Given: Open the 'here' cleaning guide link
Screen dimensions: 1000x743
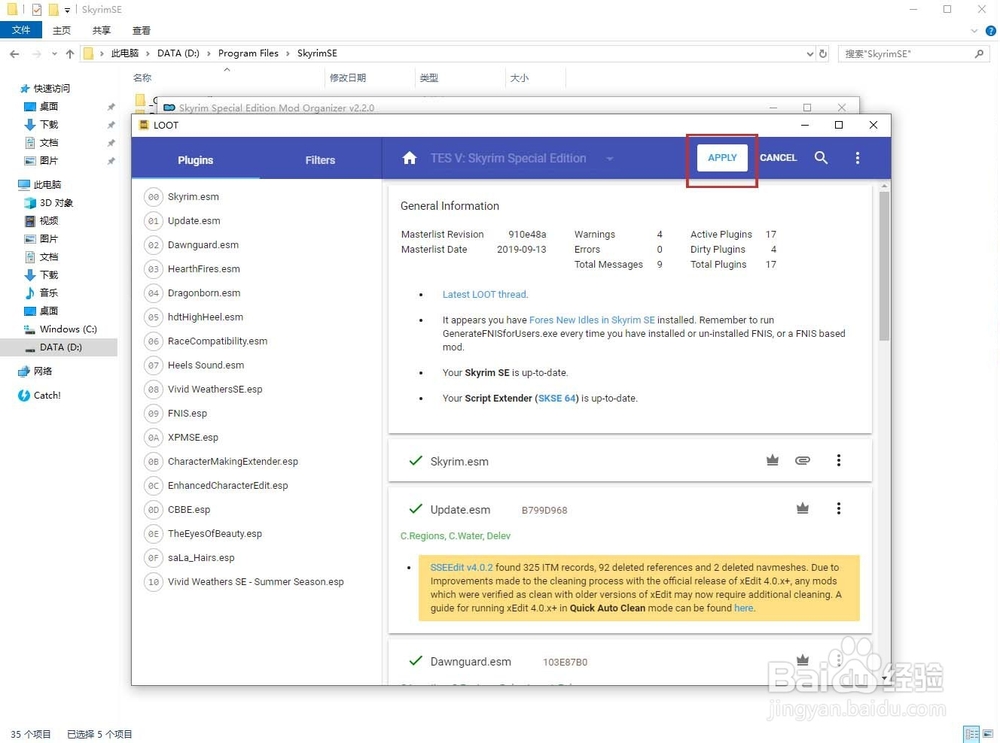Looking at the screenshot, I should (744, 608).
